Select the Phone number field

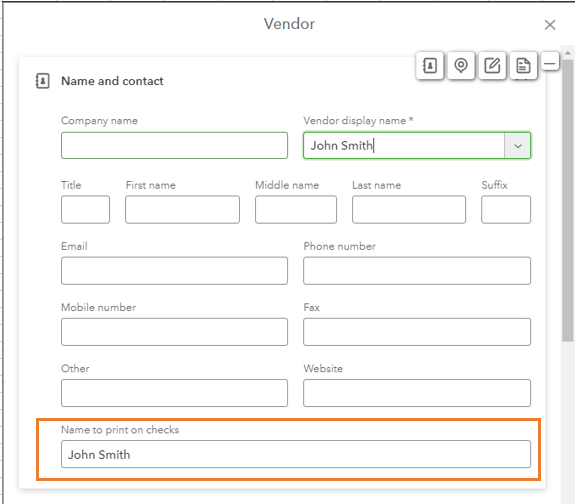click(417, 271)
